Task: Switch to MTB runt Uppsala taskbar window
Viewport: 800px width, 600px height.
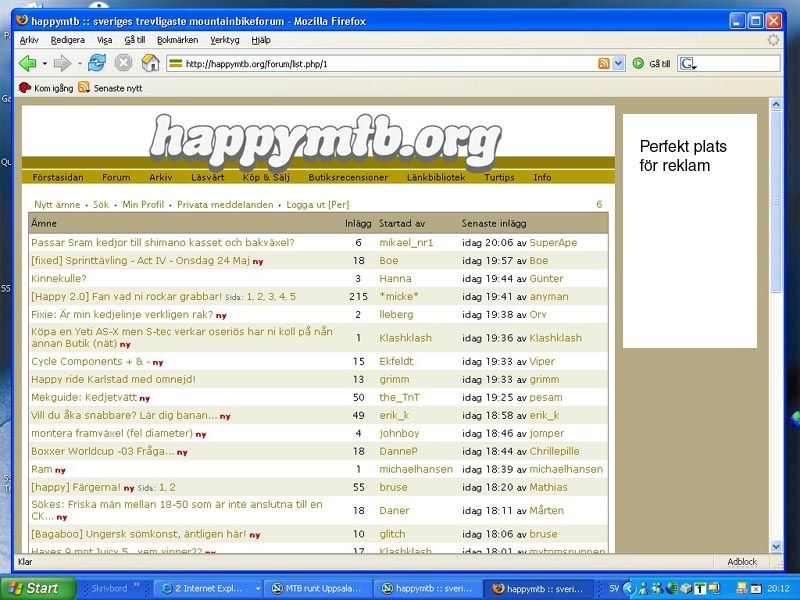Action: tap(317, 589)
